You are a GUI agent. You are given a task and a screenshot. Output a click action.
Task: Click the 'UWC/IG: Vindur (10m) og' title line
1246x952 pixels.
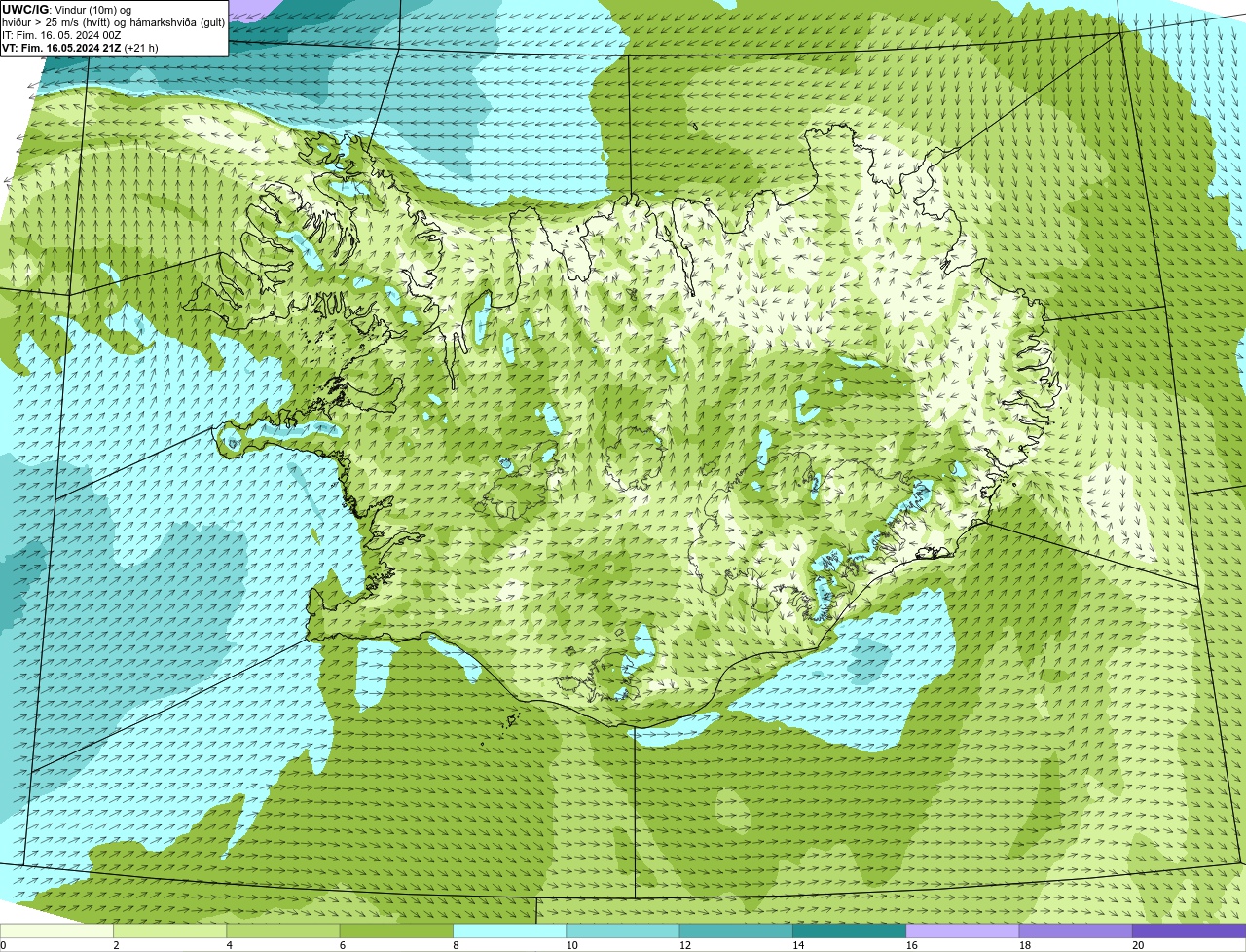67,10
